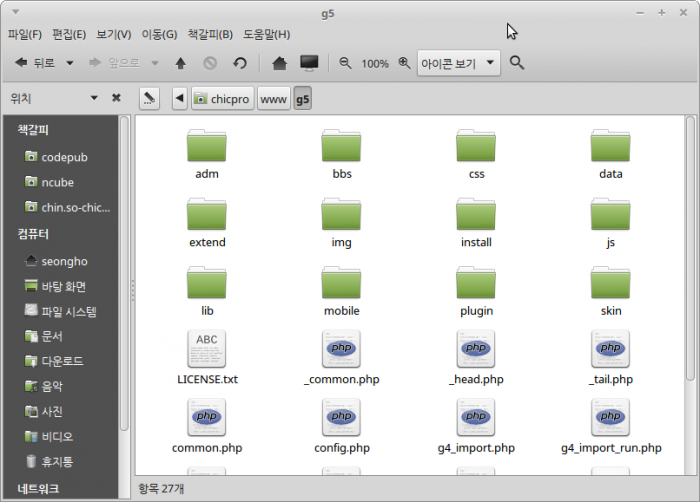The width and height of the screenshot is (700, 502).
Task: Click the zoom out magnifier
Action: [x=345, y=63]
